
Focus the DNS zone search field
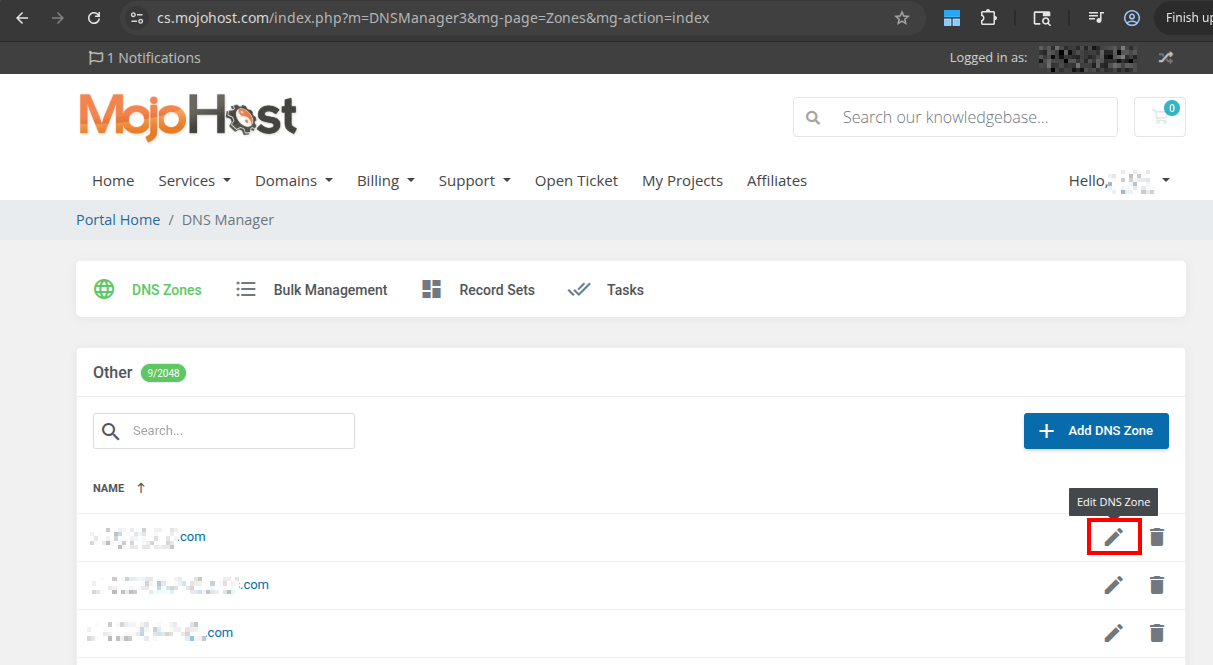pyautogui.click(x=238, y=431)
